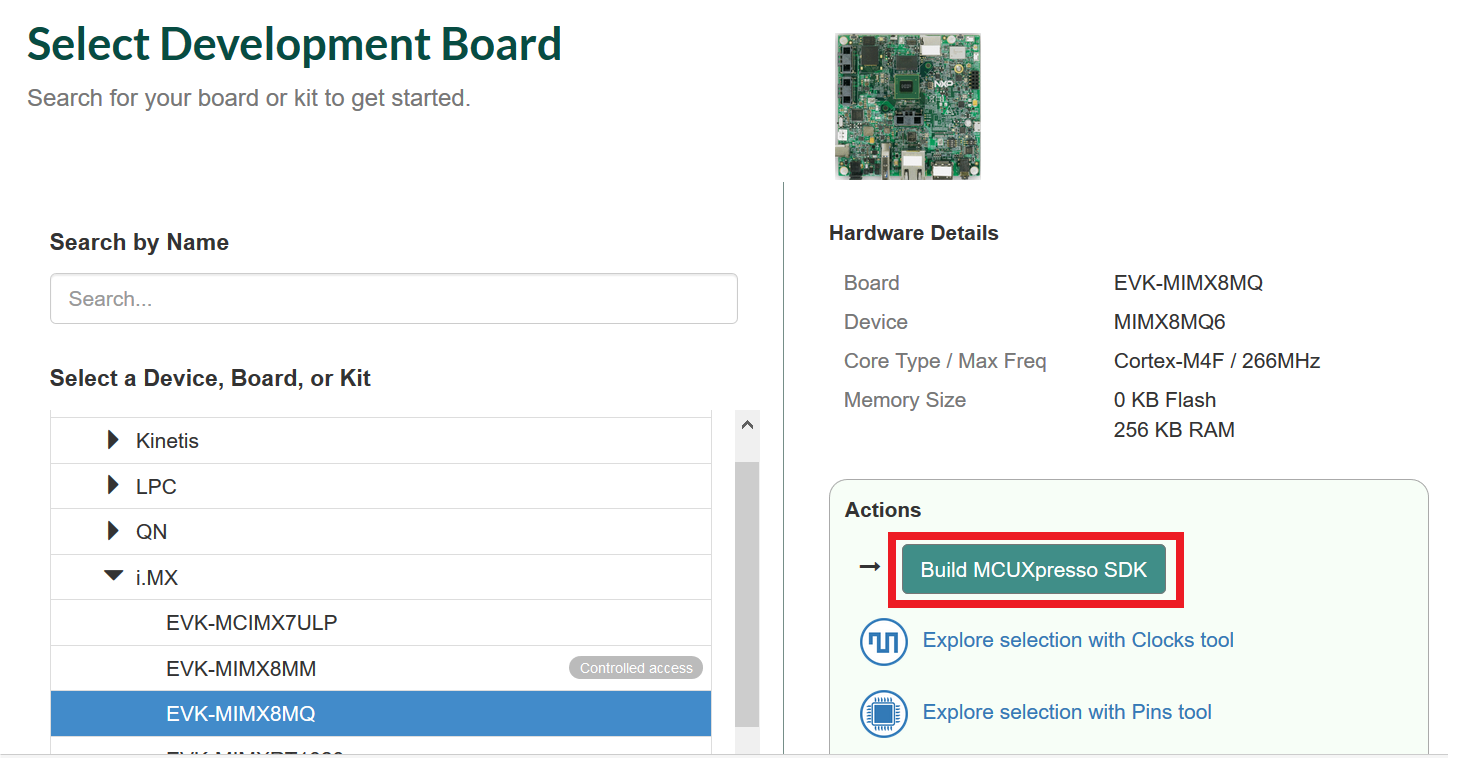Click the arrow icon beside the Build button
1460x758 pixels.
click(869, 567)
